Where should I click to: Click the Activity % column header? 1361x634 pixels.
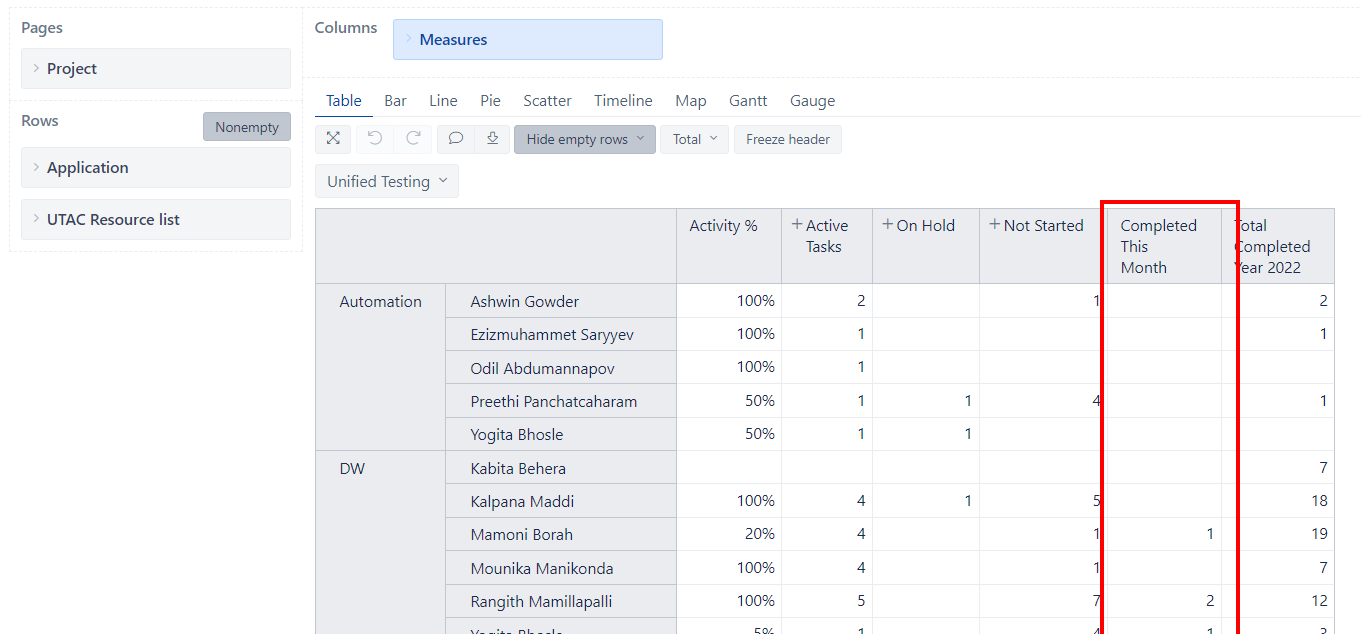pos(729,246)
